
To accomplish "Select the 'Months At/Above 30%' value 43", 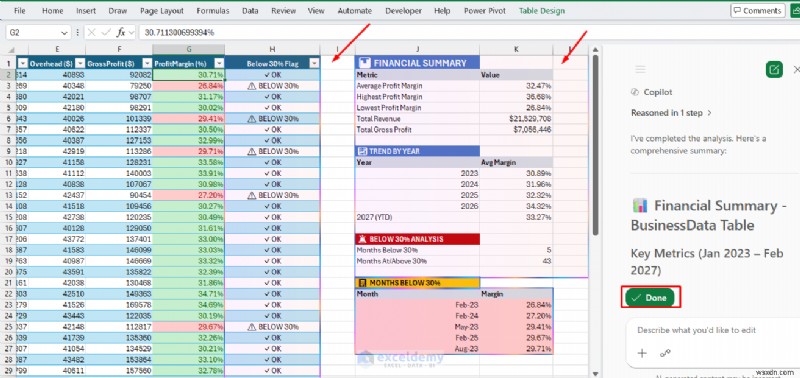I will pyautogui.click(x=516, y=261).
